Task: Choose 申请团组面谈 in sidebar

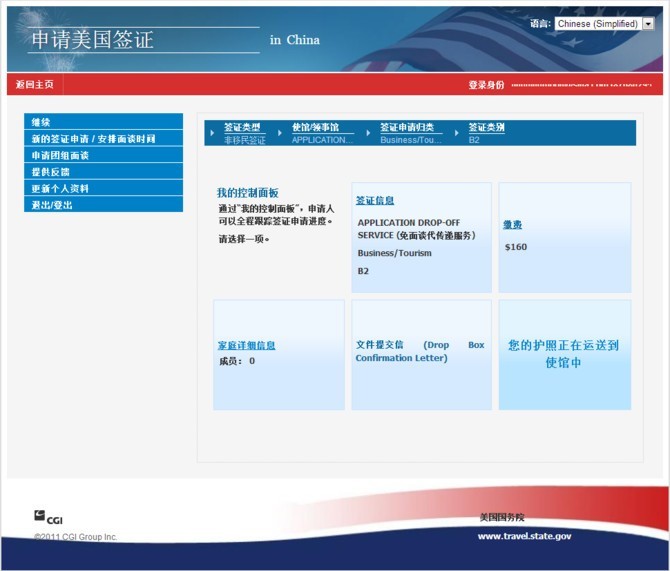Action: coord(103,155)
